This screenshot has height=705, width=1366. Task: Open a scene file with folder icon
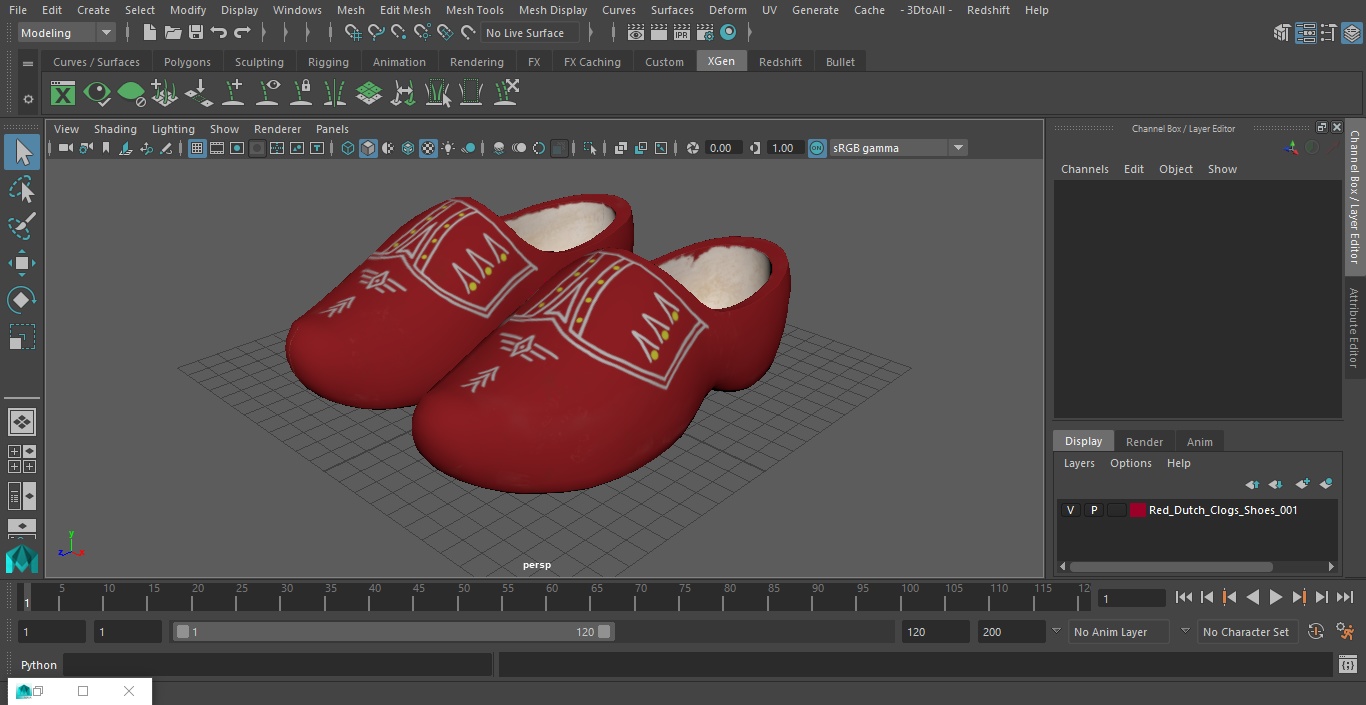click(173, 33)
